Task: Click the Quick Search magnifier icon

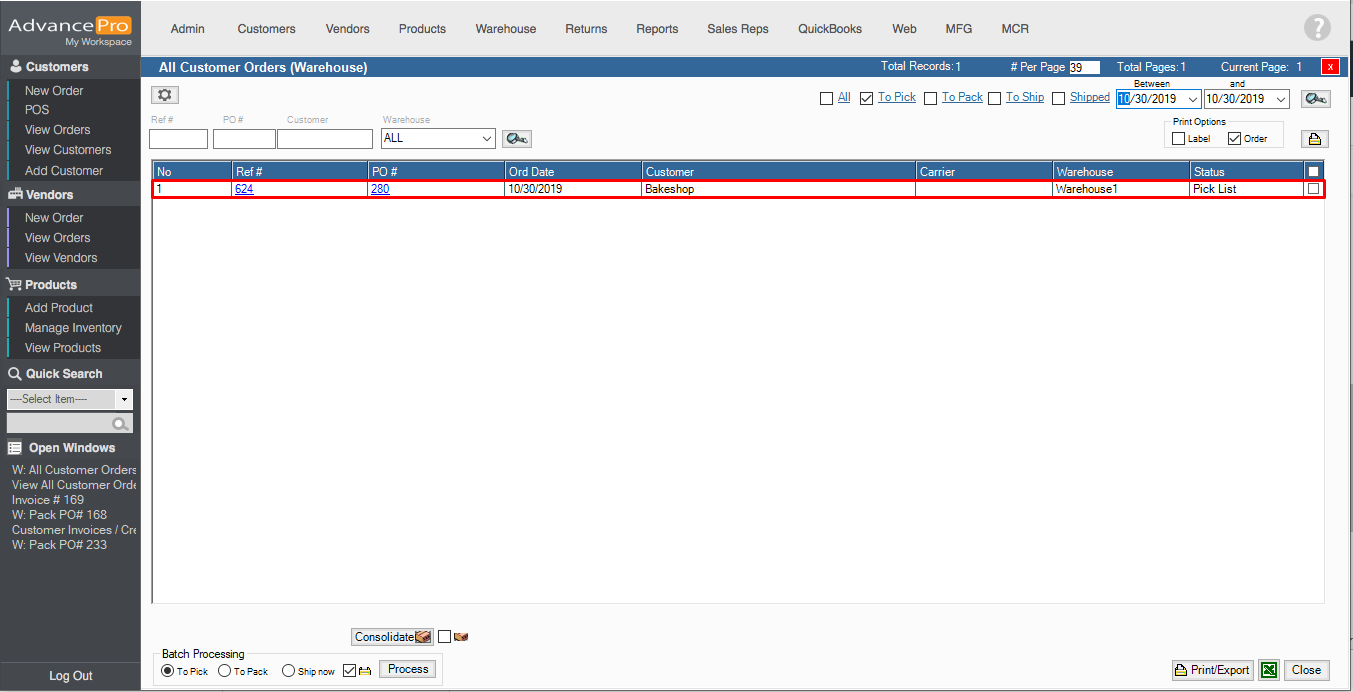Action: click(x=121, y=424)
